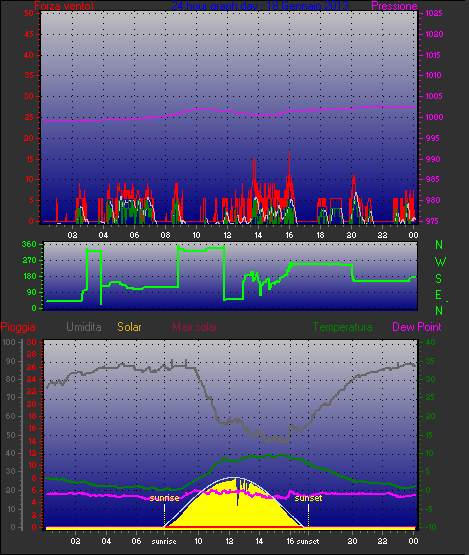
Task: Click the "1035" pressure axis value
Action: (x=434, y=13)
